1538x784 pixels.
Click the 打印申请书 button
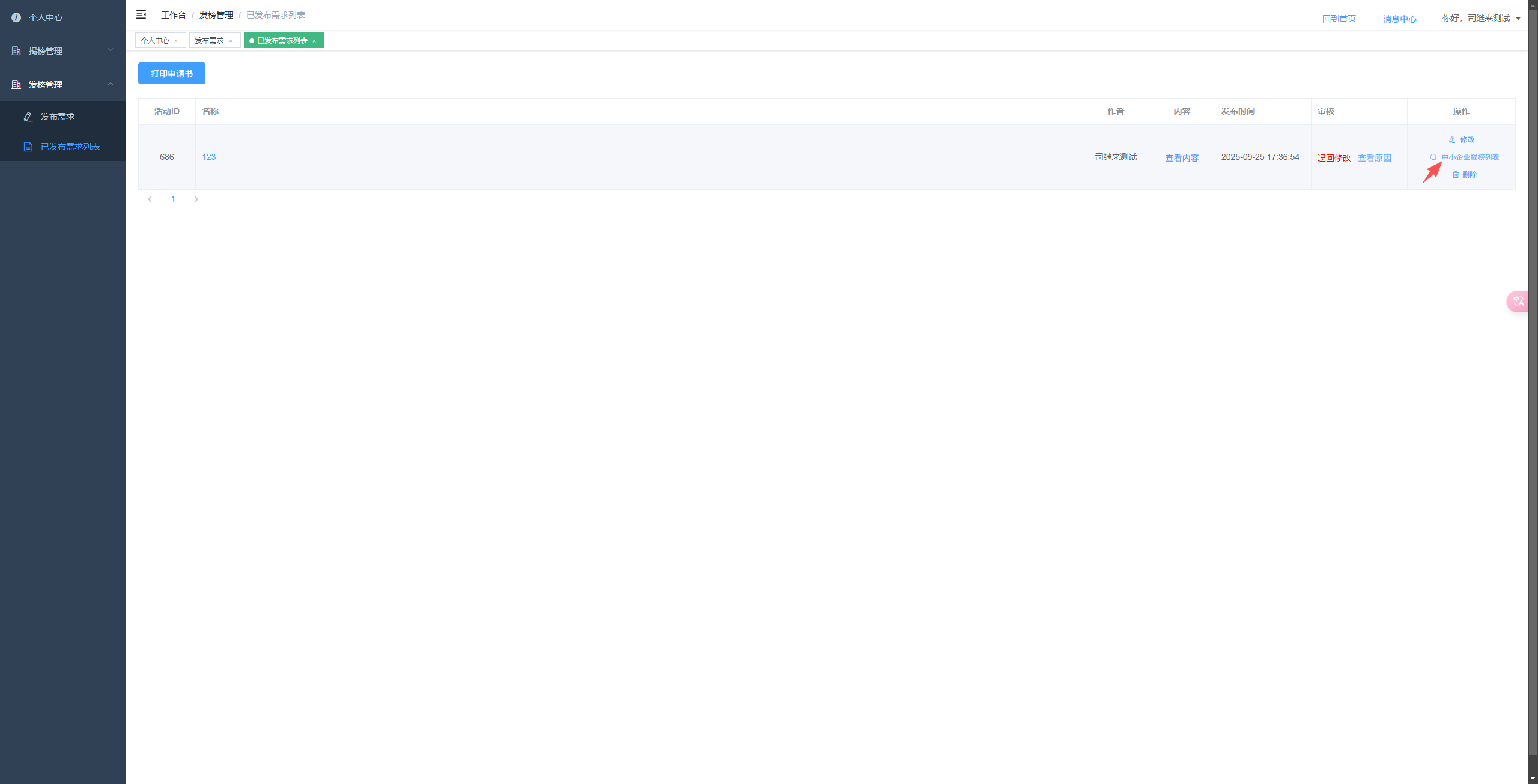click(172, 73)
